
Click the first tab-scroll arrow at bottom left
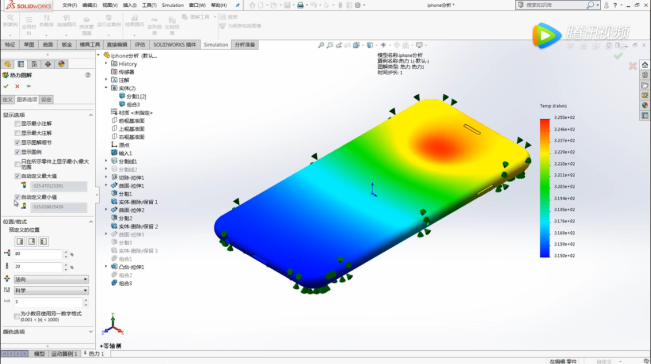click(5, 354)
